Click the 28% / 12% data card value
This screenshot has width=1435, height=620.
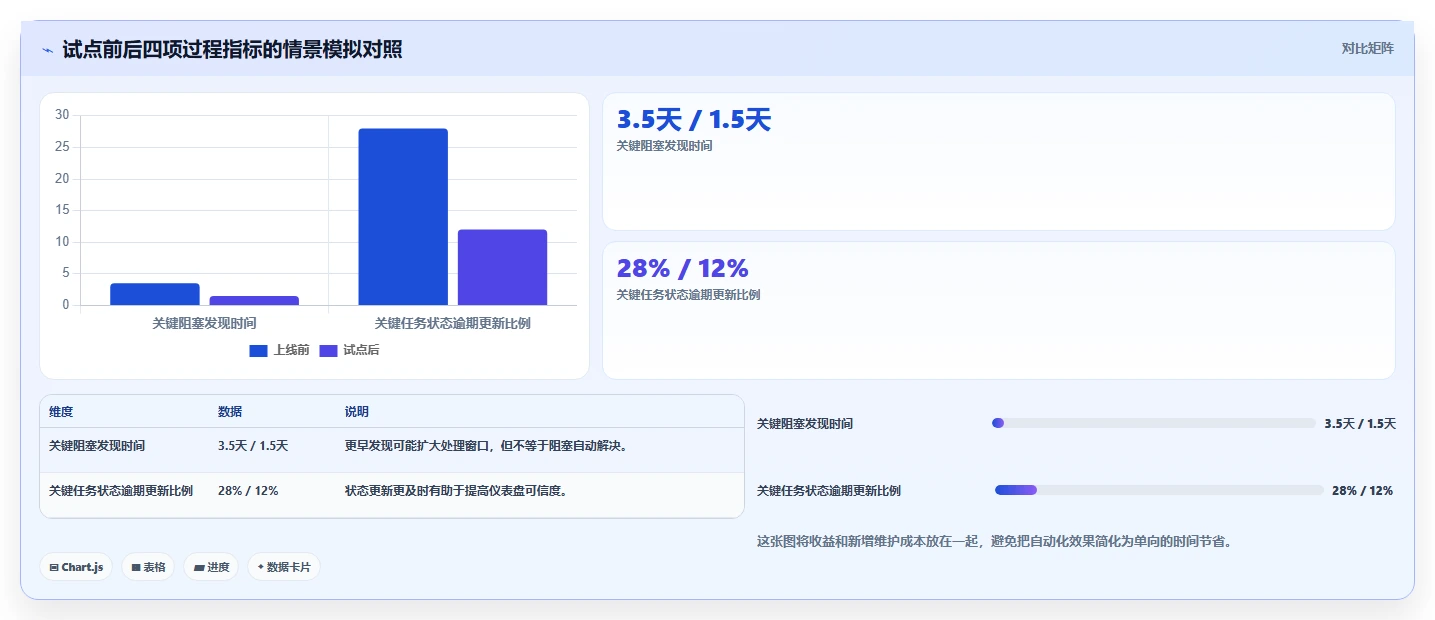(x=683, y=268)
